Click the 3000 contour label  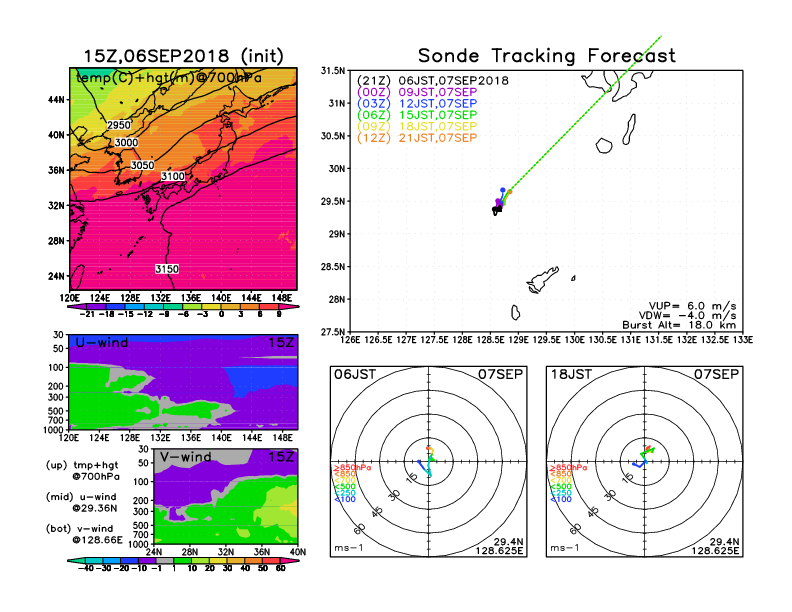126,142
